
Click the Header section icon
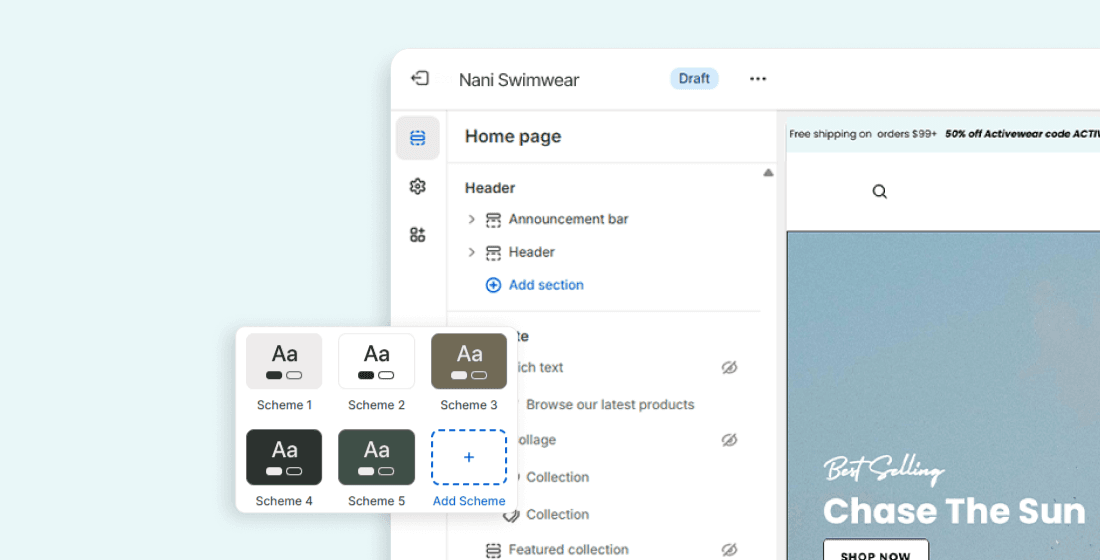pos(493,253)
